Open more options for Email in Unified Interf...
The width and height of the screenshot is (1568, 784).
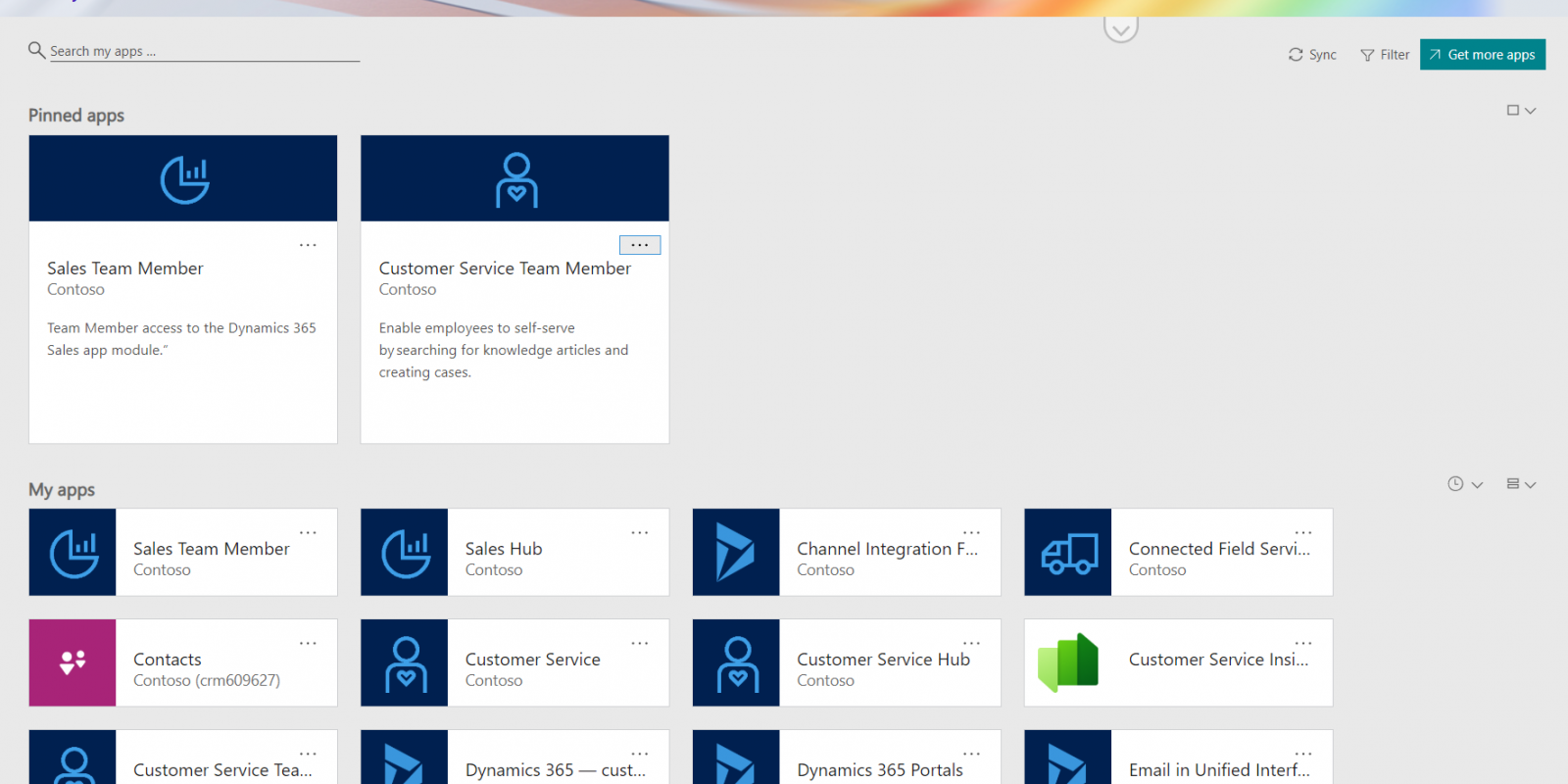click(1303, 755)
